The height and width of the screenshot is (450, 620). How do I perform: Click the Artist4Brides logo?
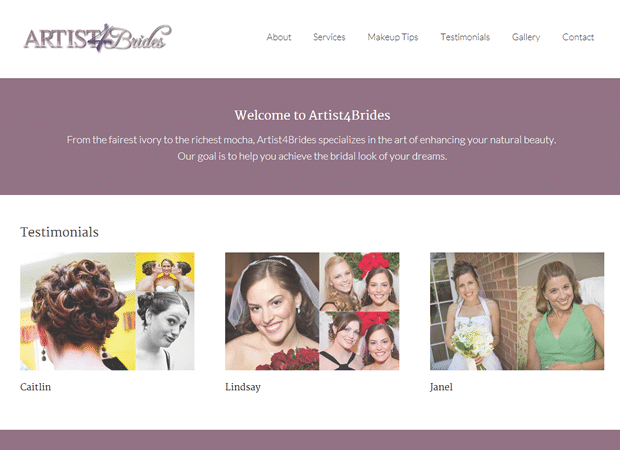coord(97,38)
